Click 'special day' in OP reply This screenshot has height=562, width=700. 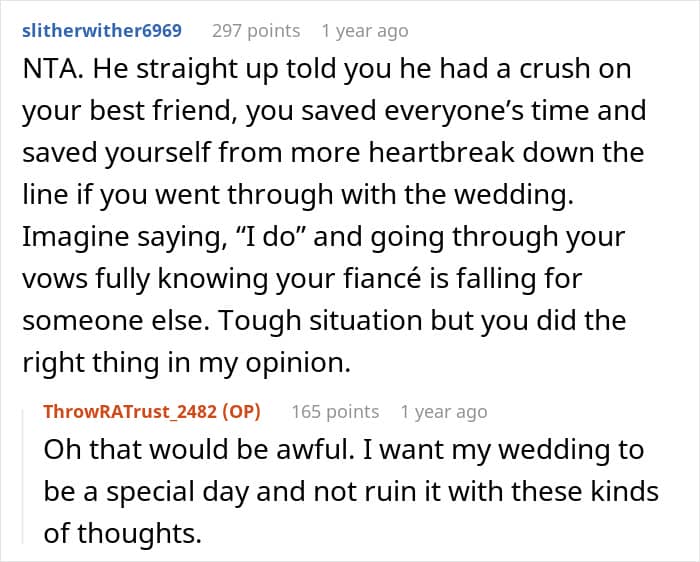tap(177, 492)
